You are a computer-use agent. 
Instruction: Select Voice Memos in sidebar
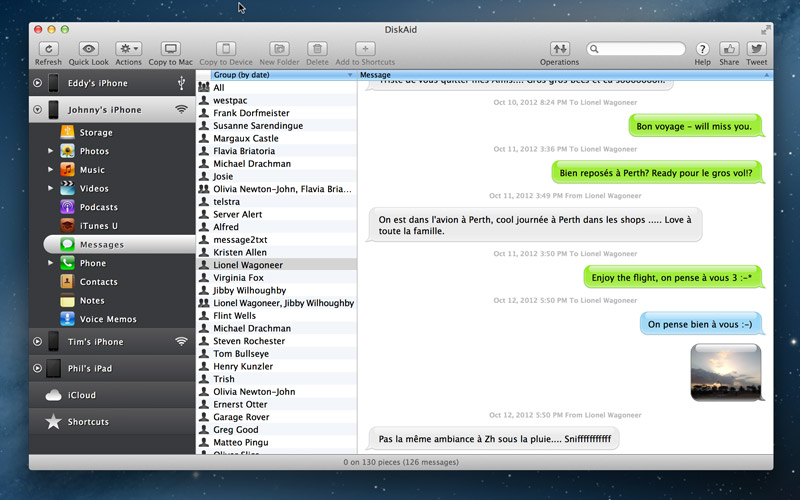pos(108,319)
